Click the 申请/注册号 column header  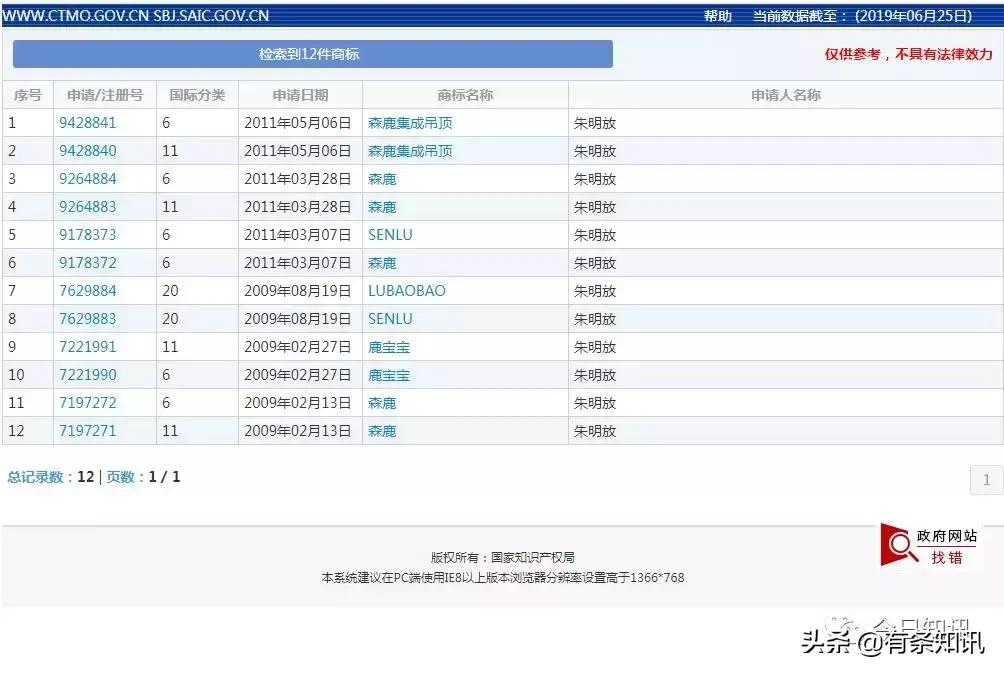[105, 94]
